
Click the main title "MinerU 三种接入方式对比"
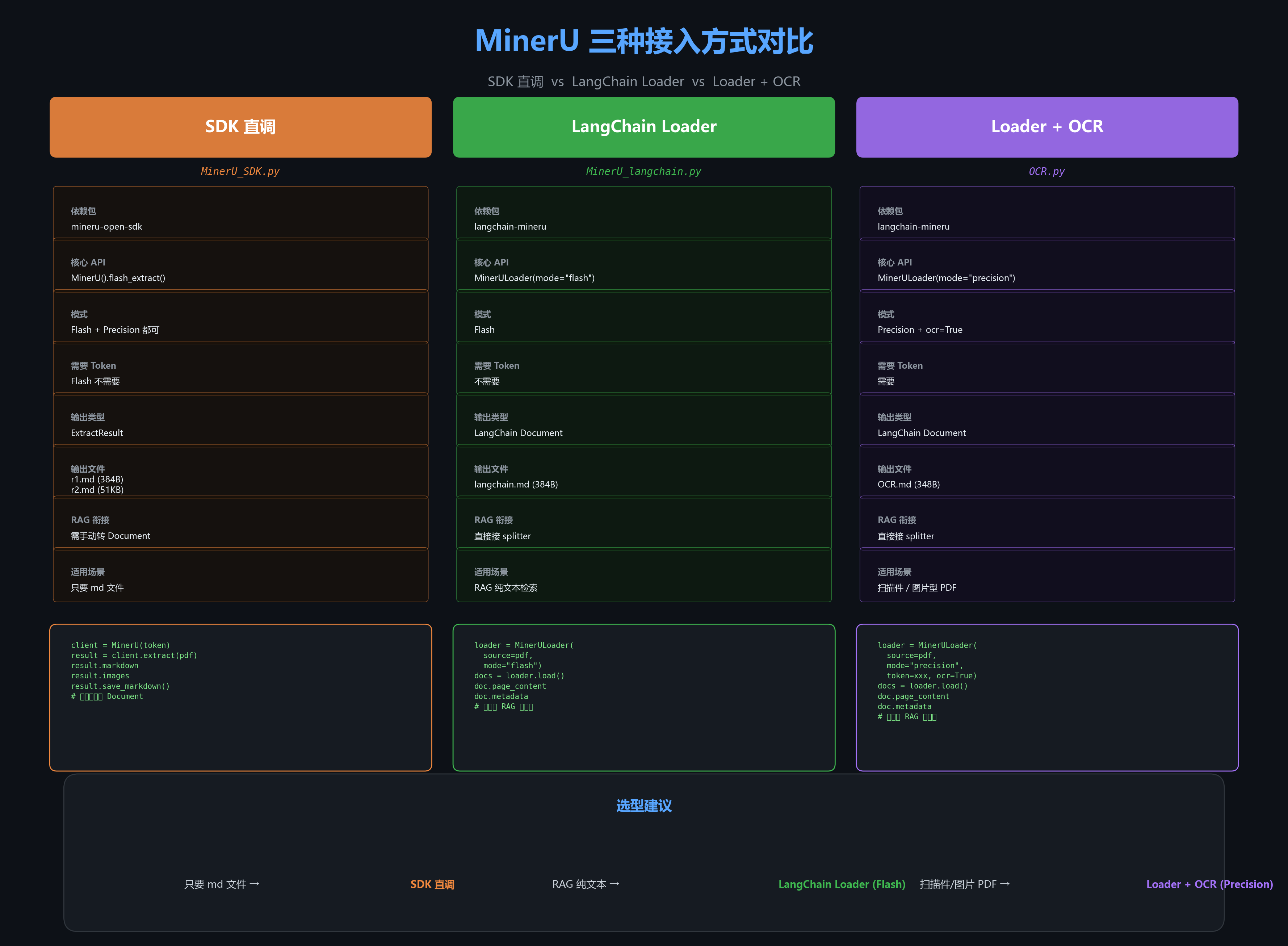point(644,41)
